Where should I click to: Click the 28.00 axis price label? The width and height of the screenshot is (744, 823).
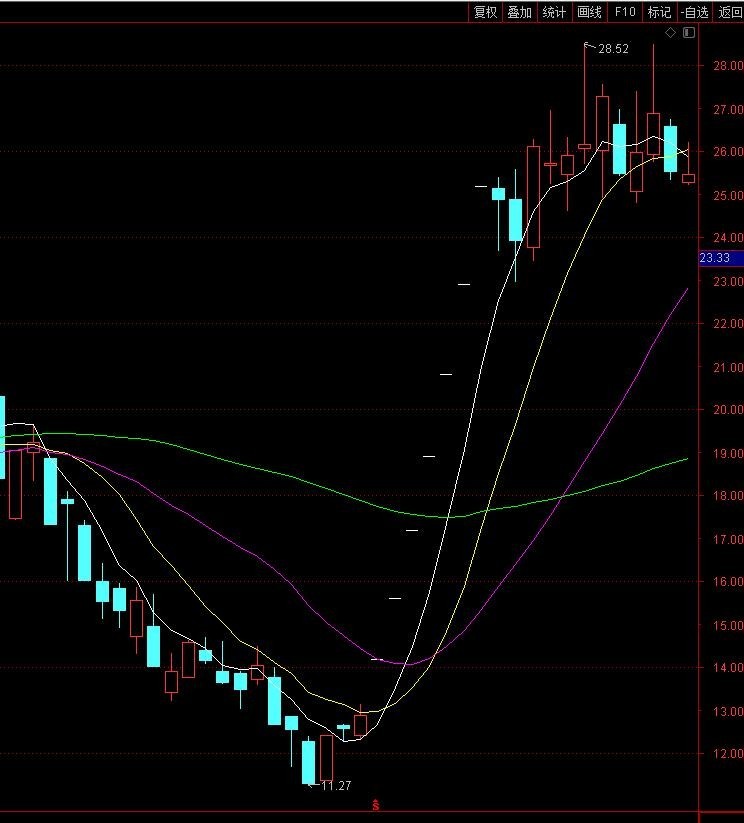pyautogui.click(x=728, y=66)
